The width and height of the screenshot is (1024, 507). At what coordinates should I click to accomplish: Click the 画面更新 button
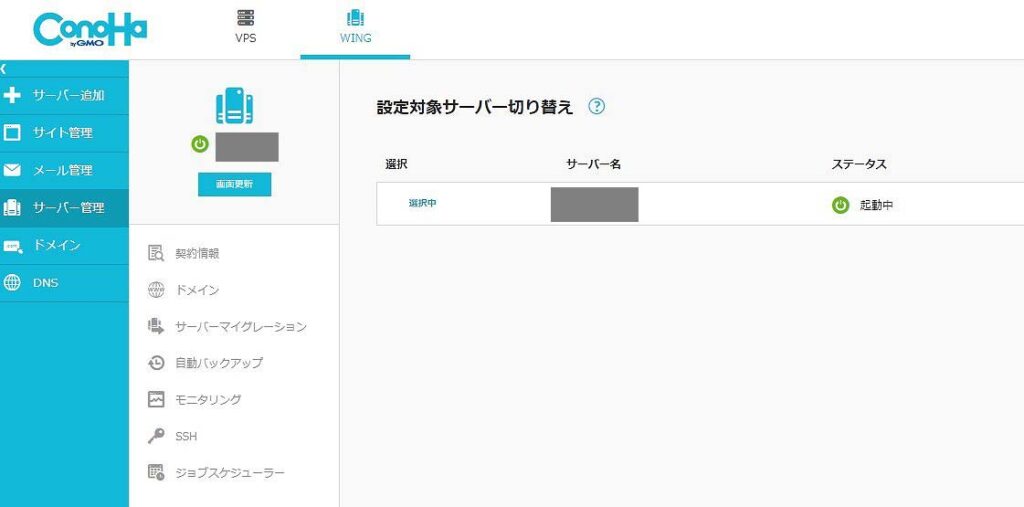[x=234, y=185]
